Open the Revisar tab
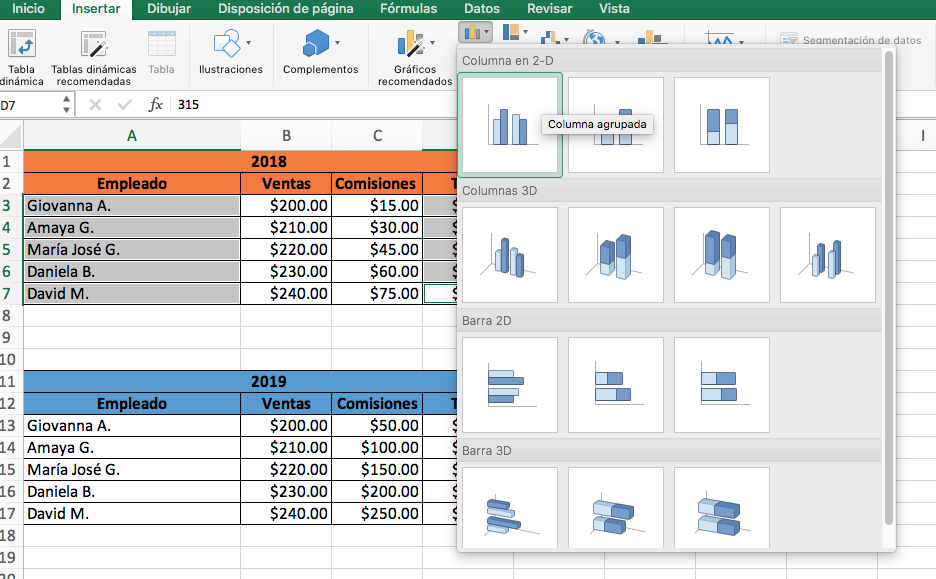This screenshot has height=579, width=936. click(551, 9)
